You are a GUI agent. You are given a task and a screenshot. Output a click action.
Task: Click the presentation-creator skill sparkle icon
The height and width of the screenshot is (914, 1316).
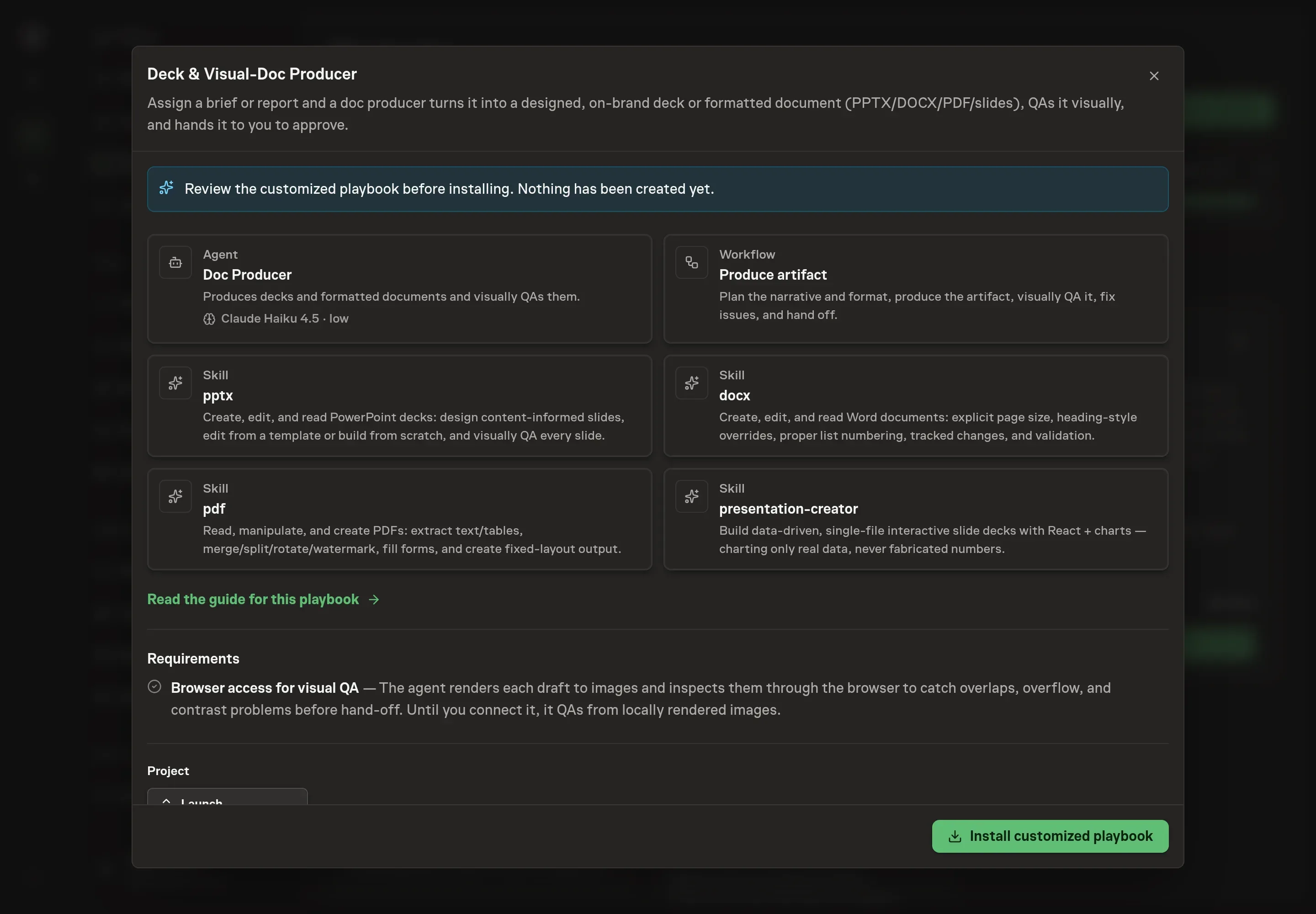tap(691, 496)
